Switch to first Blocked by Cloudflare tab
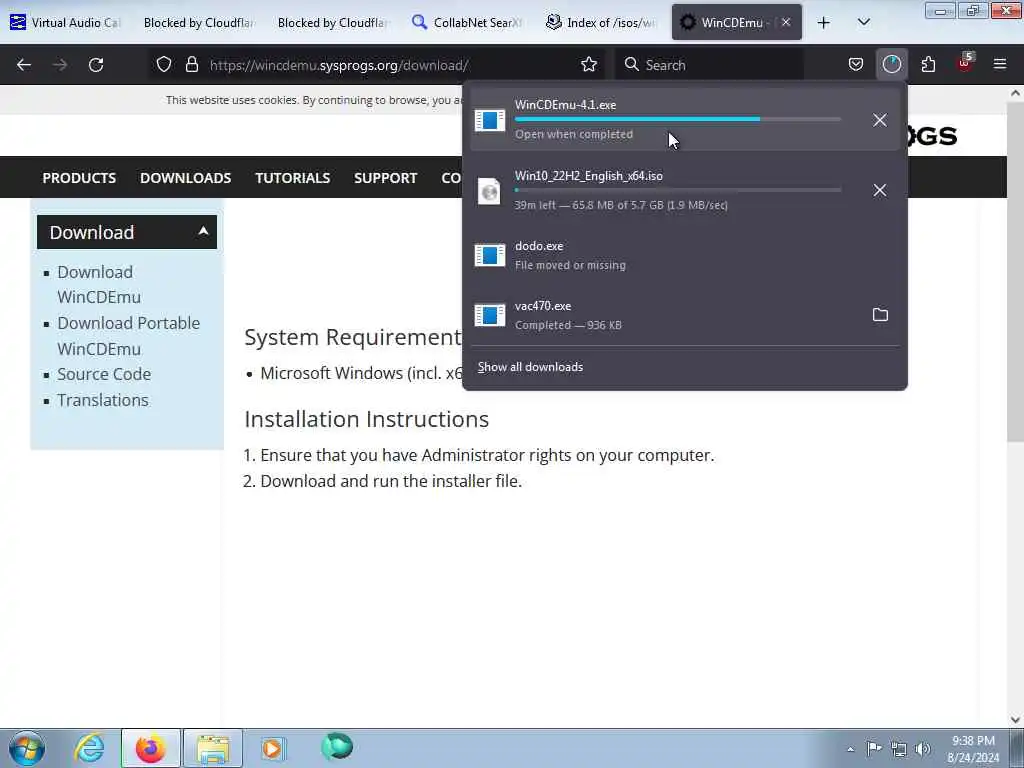1024x768 pixels. pyautogui.click(x=197, y=22)
